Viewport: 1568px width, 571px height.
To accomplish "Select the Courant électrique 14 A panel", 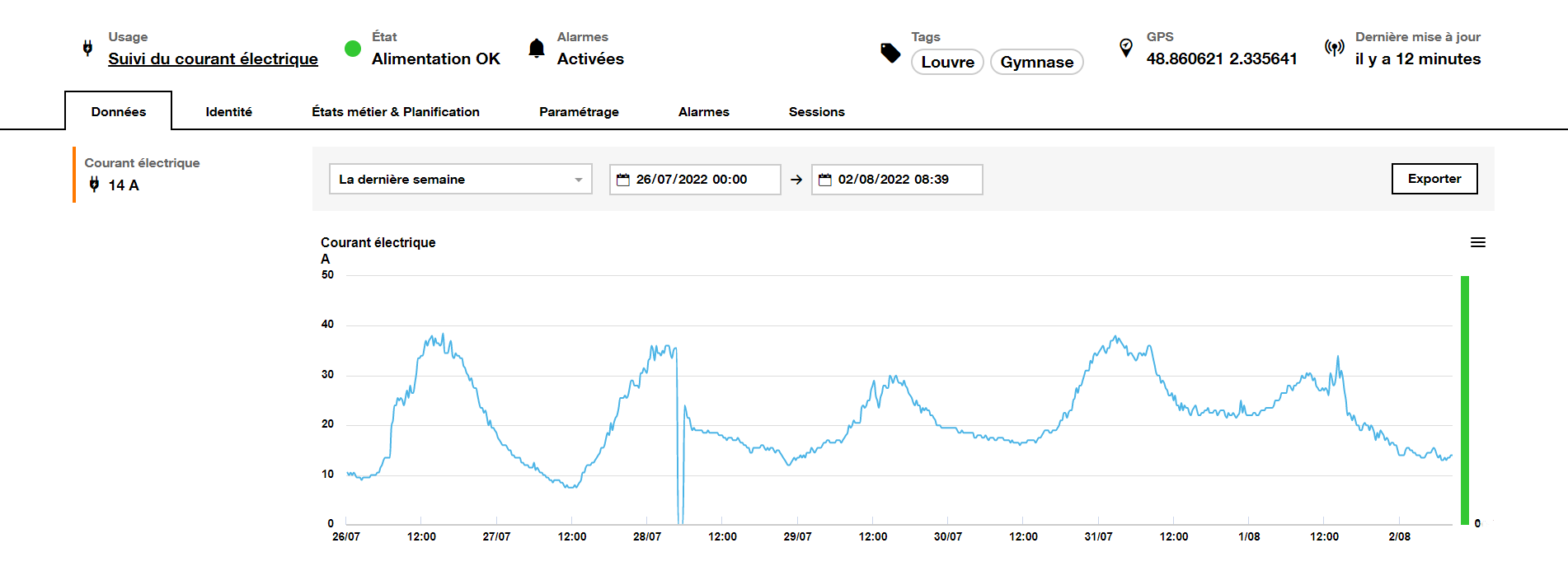I will tap(142, 175).
